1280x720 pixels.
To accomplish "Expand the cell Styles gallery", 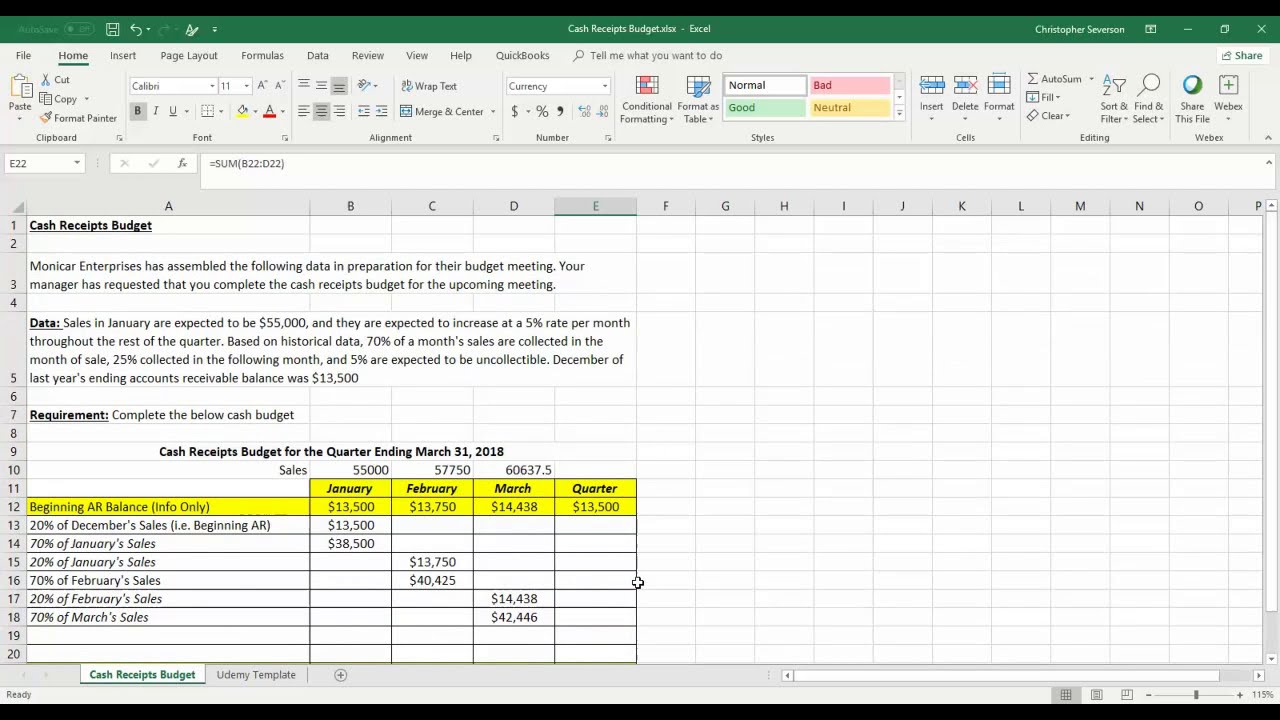I will click(899, 114).
